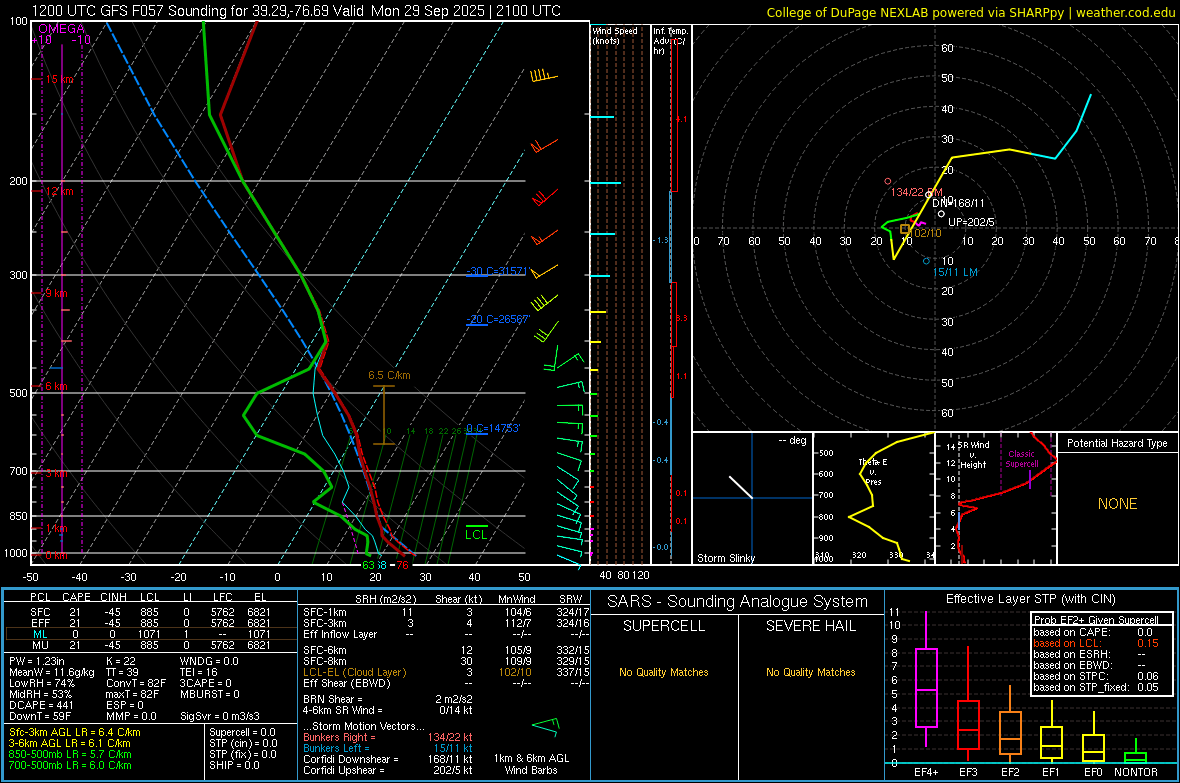Click the Wind Speed (knots) panel heading
1180x783 pixels.
click(x=615, y=35)
